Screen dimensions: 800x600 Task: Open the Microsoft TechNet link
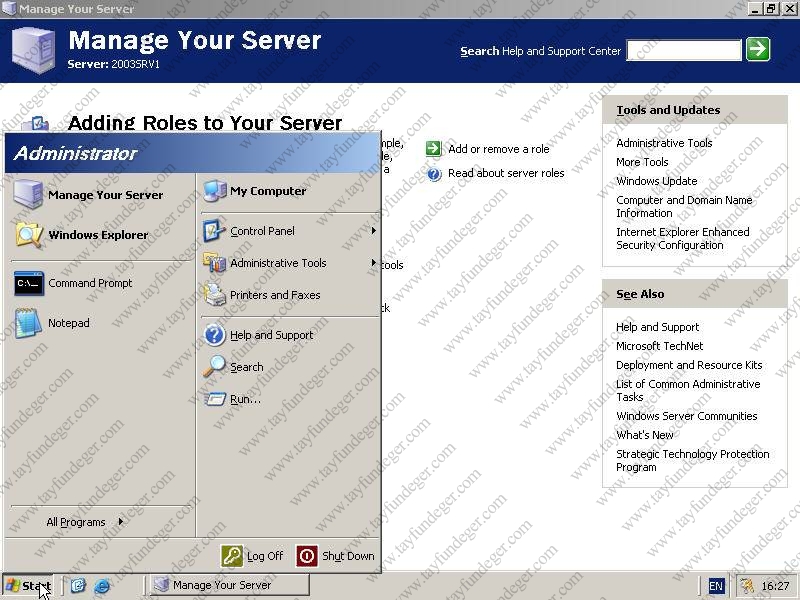660,346
